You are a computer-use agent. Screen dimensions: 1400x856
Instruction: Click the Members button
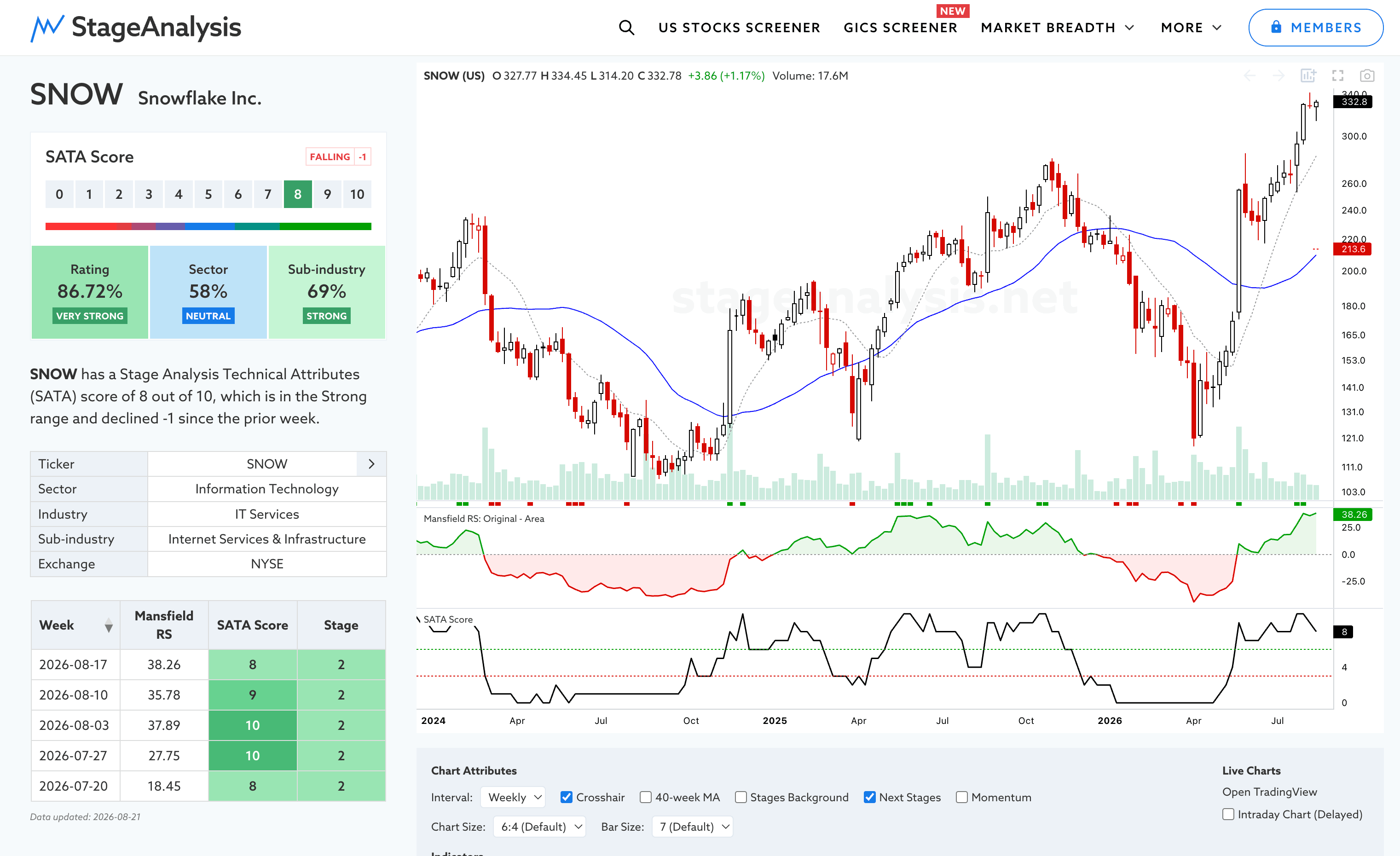[1315, 27]
